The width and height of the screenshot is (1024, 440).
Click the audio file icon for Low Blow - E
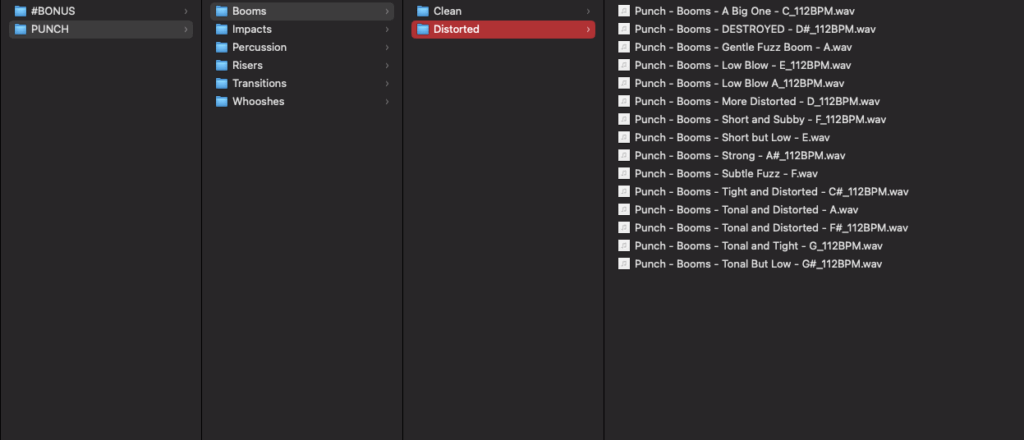click(624, 65)
